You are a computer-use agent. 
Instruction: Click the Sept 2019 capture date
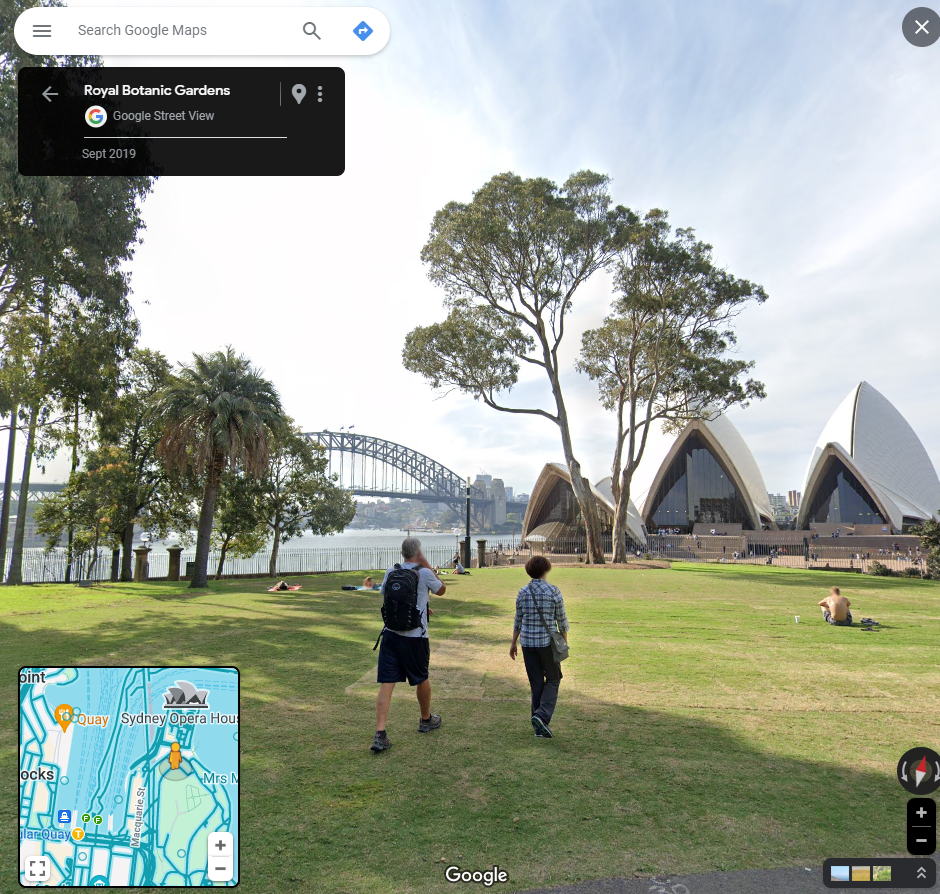click(x=109, y=153)
